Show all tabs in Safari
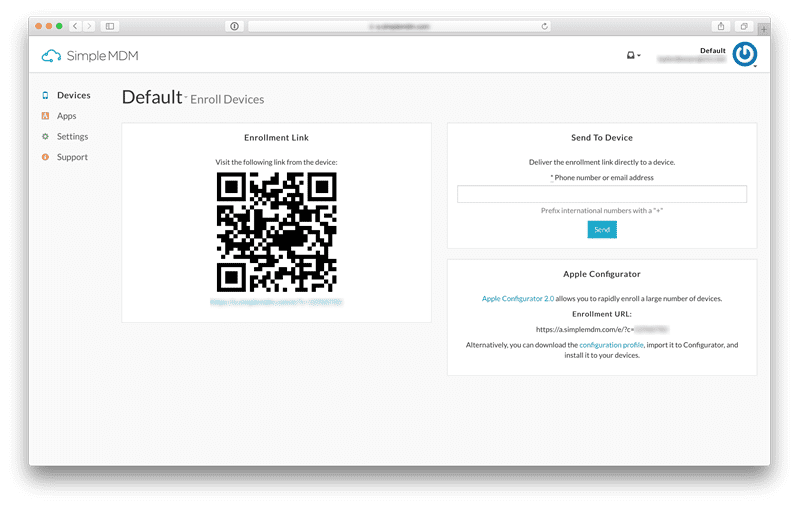The height and width of the screenshot is (508, 800). click(x=744, y=26)
